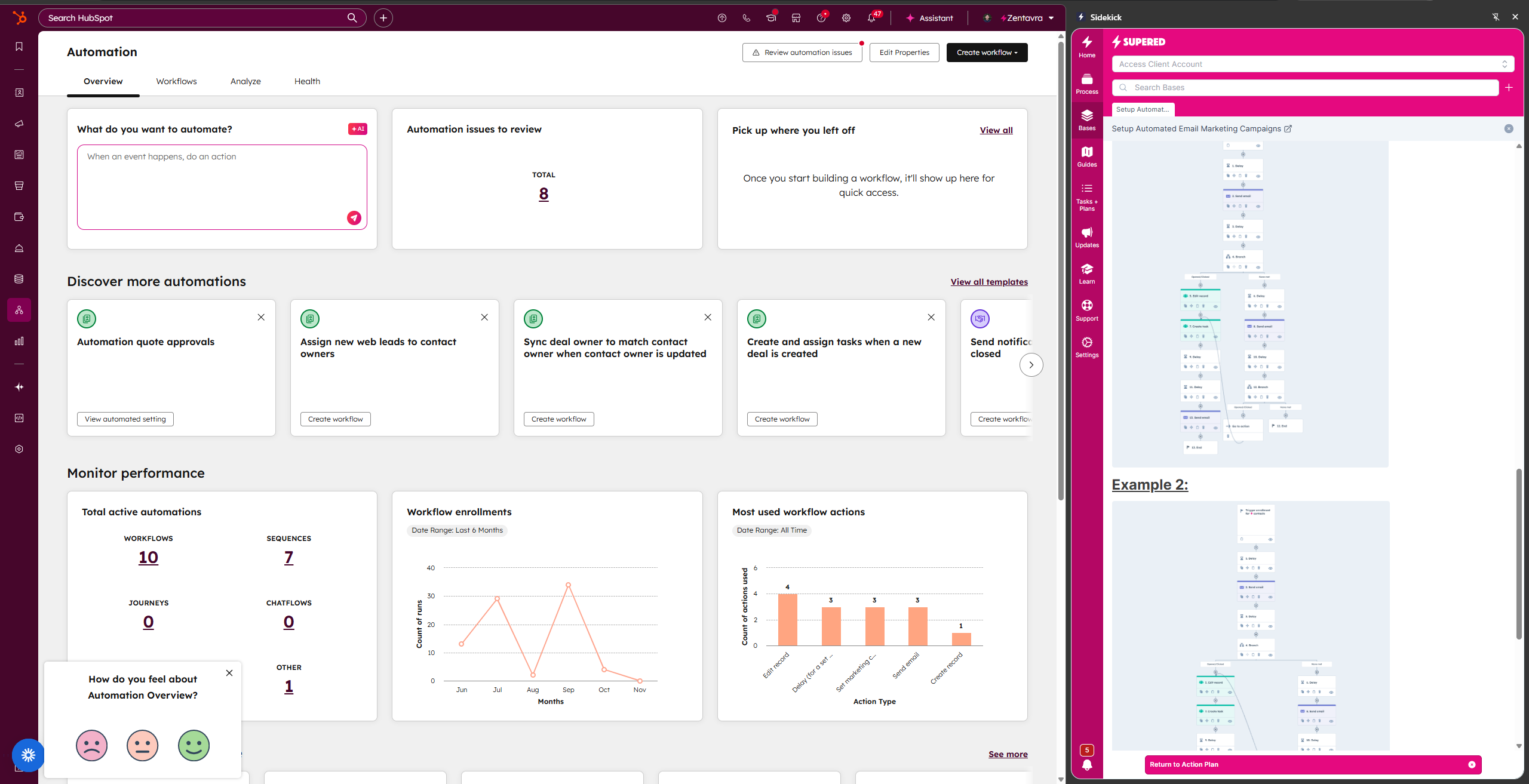1529x784 pixels.
Task: Open Support in Supered sidebar
Action: coord(1087,310)
